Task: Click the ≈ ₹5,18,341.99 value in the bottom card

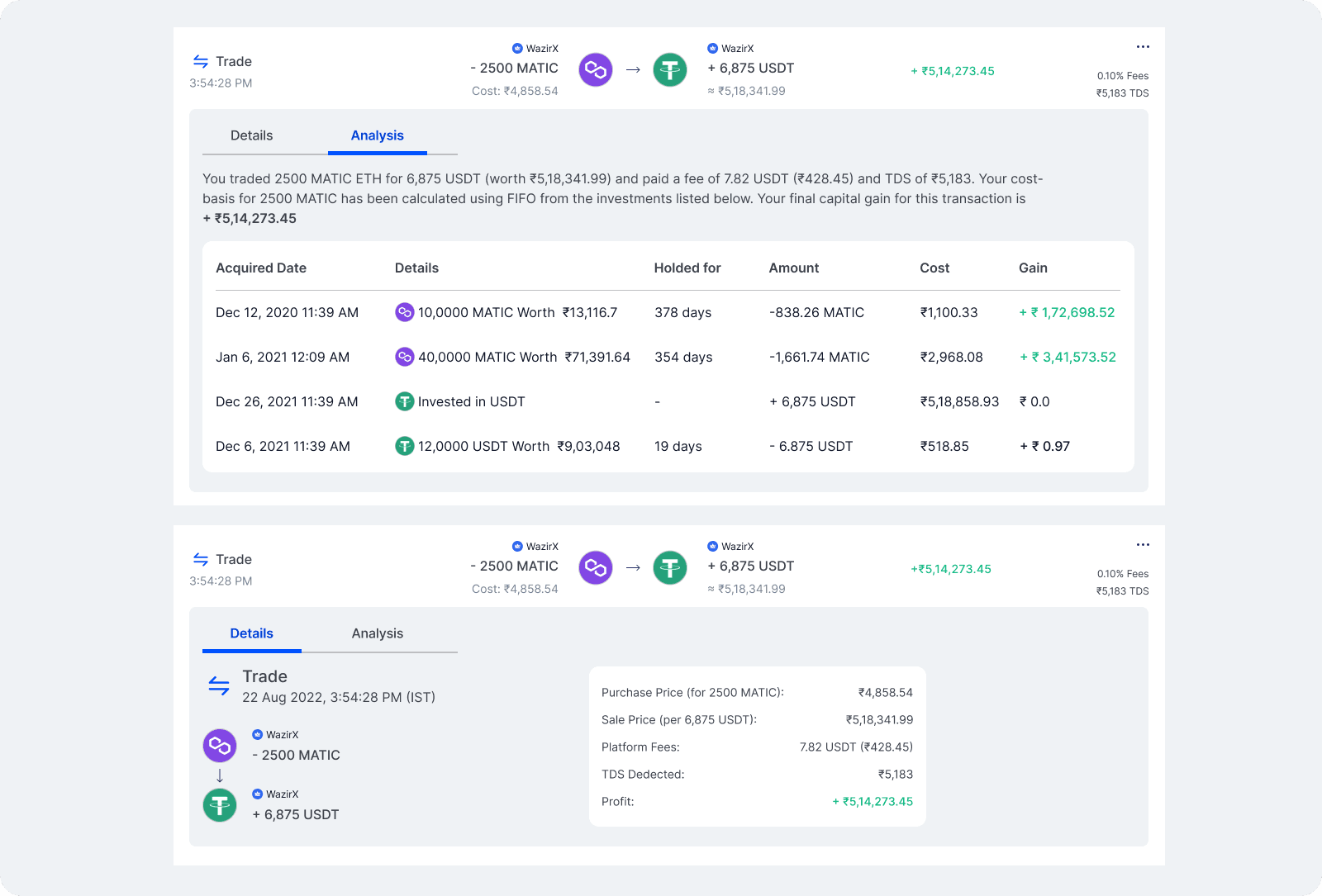Action: point(746,589)
